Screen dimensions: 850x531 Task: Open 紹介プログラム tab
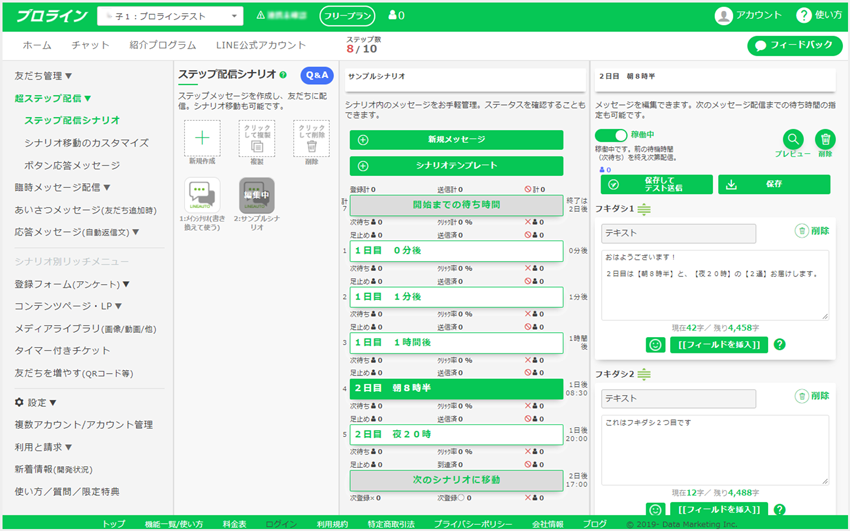[x=163, y=46]
